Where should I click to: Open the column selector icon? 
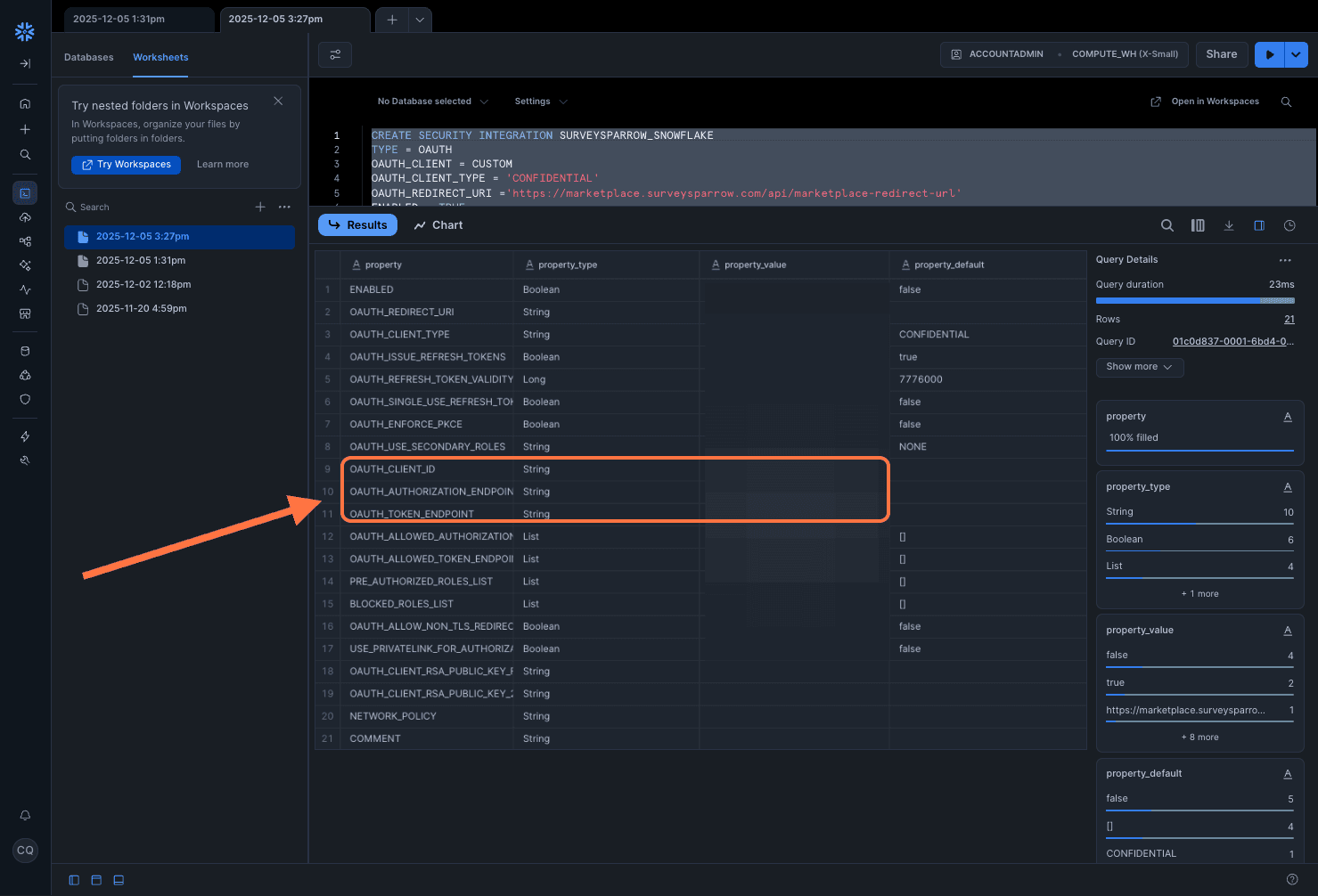tap(1198, 225)
